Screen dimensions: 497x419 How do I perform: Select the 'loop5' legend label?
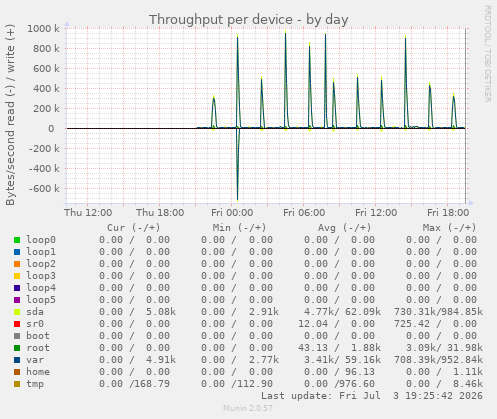point(41,300)
